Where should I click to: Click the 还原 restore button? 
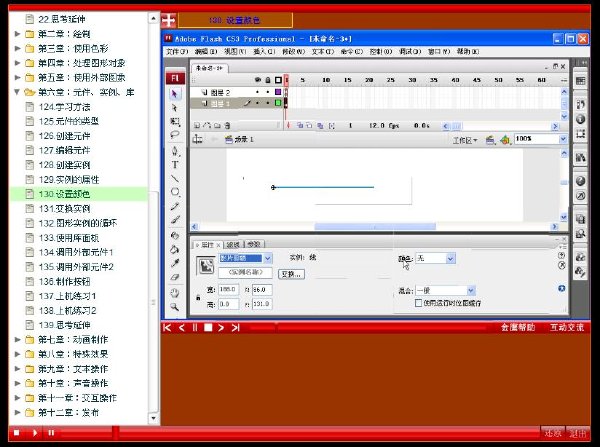[553, 433]
